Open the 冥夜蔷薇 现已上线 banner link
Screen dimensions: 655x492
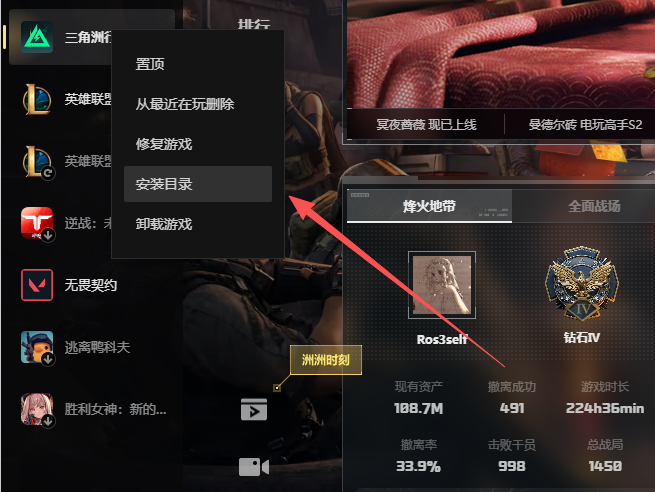426,124
